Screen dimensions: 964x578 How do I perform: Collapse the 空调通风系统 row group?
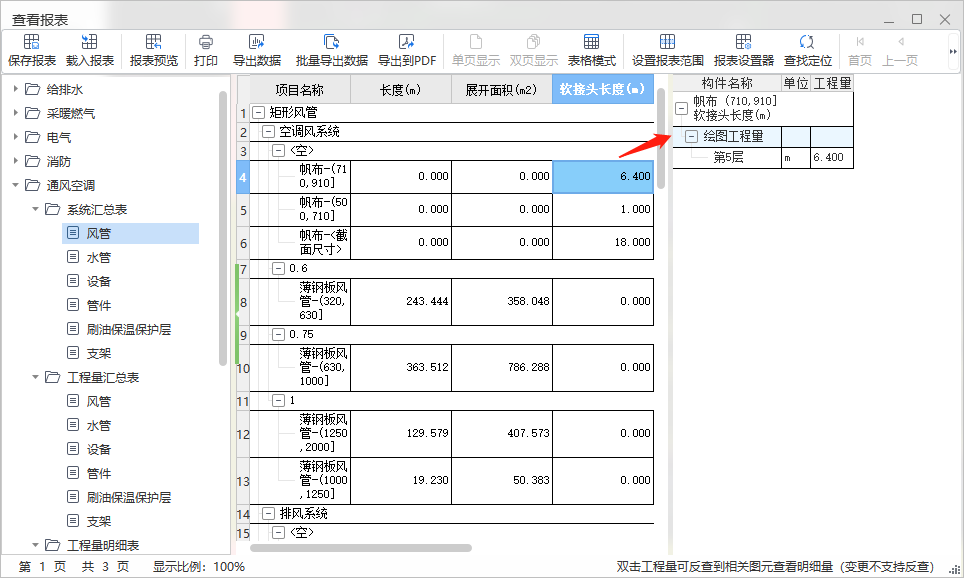click(x=268, y=132)
